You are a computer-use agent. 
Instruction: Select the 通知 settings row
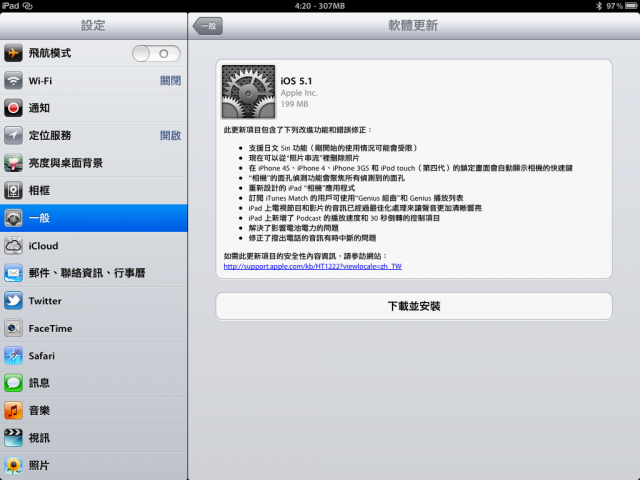click(93, 108)
